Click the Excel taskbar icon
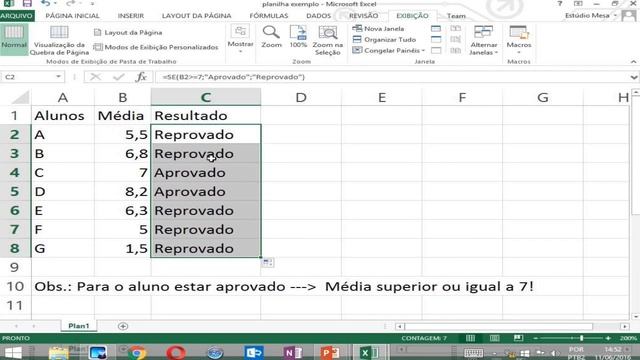The width and height of the screenshot is (640, 360). (369, 353)
